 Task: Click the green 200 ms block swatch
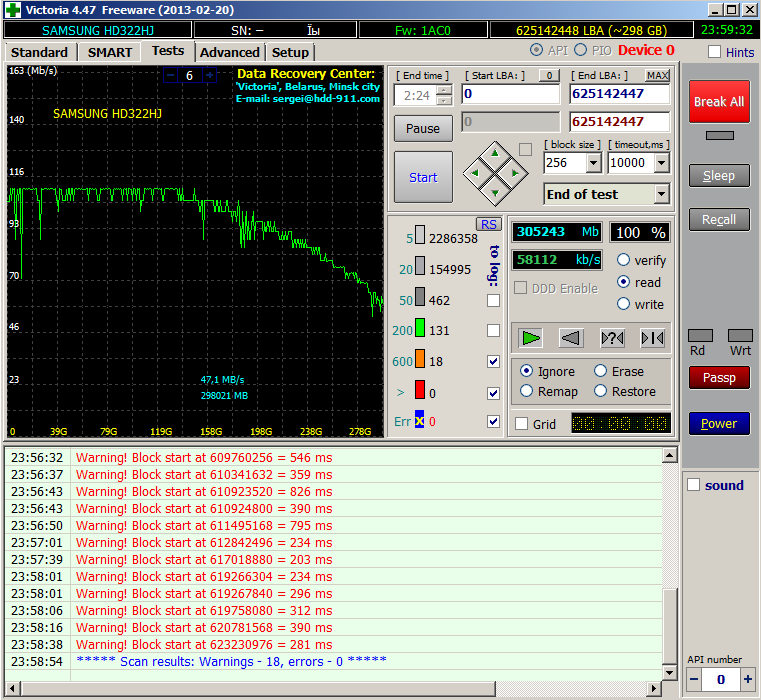tap(420, 328)
